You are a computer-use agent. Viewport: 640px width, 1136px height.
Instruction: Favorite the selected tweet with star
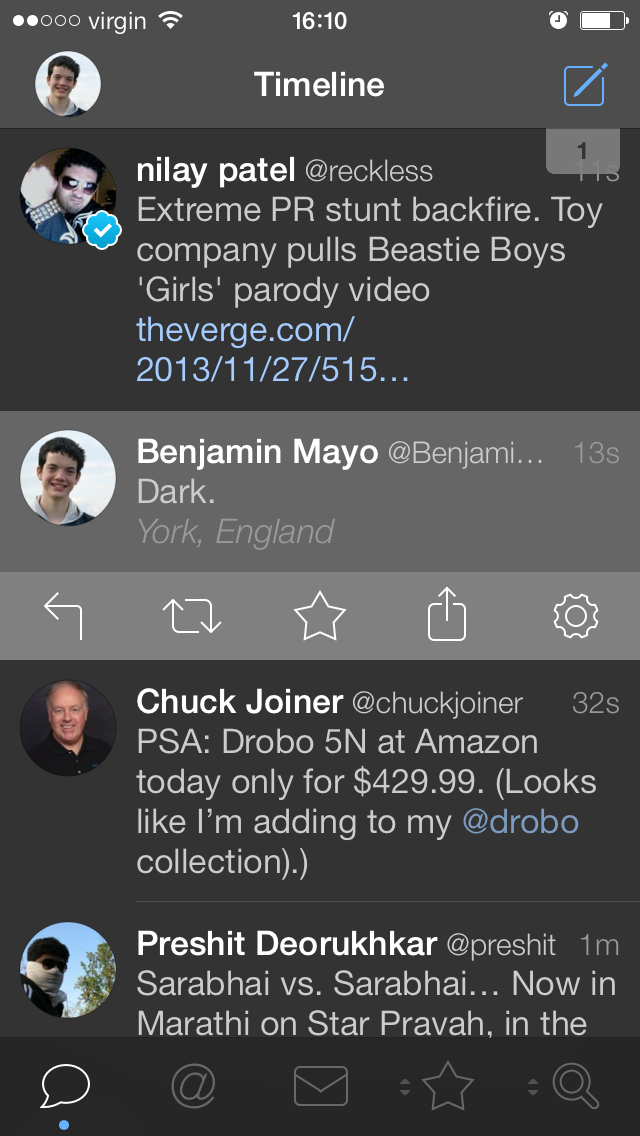[x=320, y=615]
